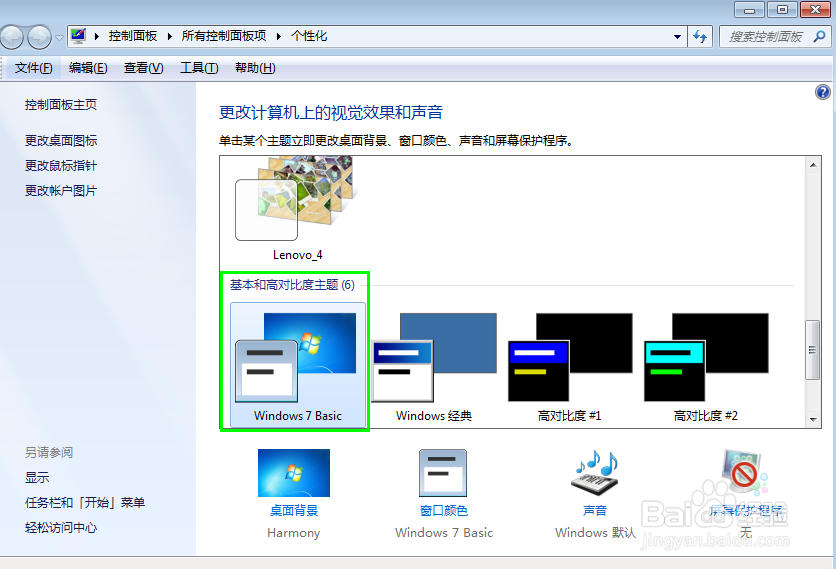Click the Control Panel icon in address bar
The height and width of the screenshot is (569, 836).
click(79, 36)
